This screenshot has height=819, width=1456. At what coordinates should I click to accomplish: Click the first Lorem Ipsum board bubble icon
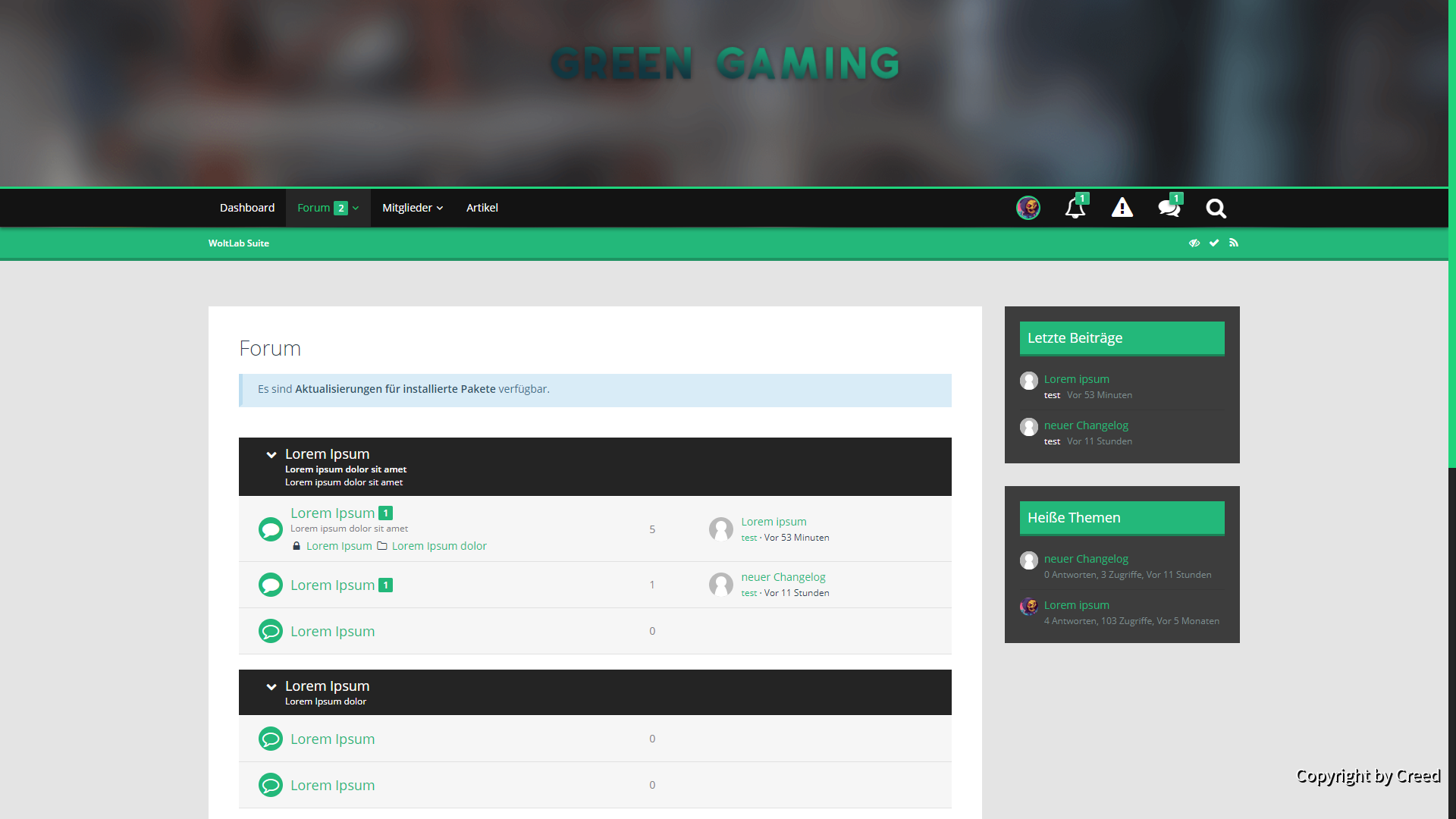click(271, 529)
